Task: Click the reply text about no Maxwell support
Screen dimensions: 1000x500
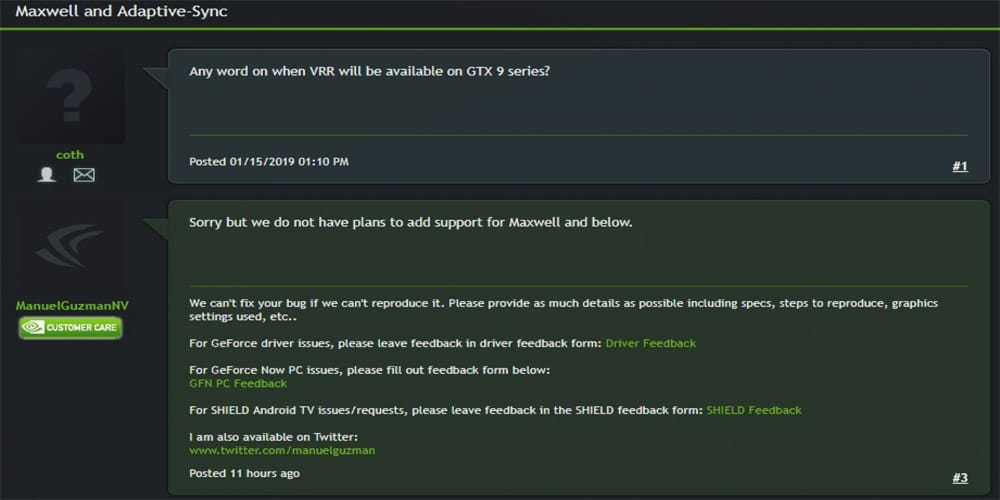Action: tap(410, 222)
